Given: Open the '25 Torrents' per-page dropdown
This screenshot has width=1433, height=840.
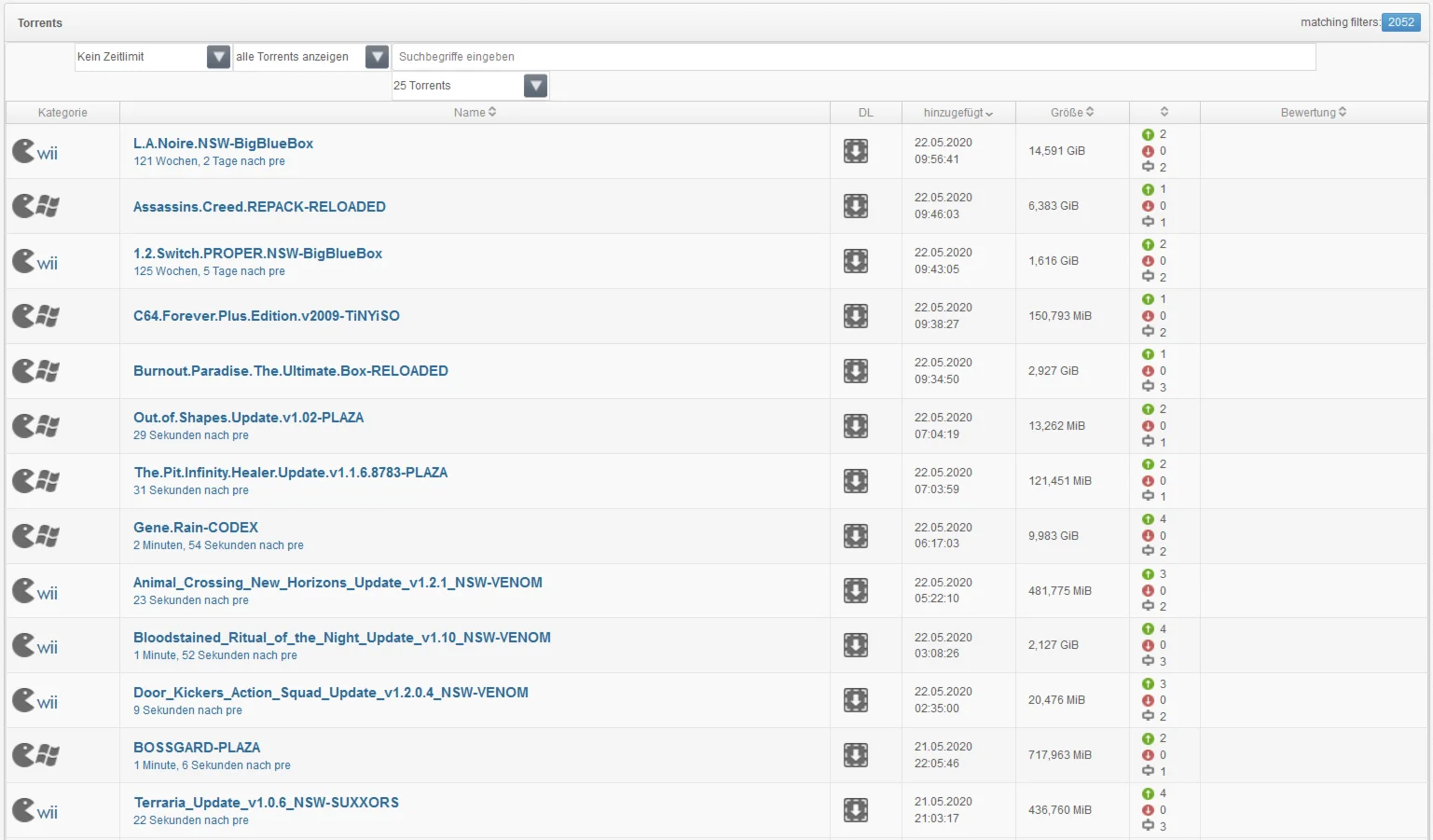Looking at the screenshot, I should 535,86.
